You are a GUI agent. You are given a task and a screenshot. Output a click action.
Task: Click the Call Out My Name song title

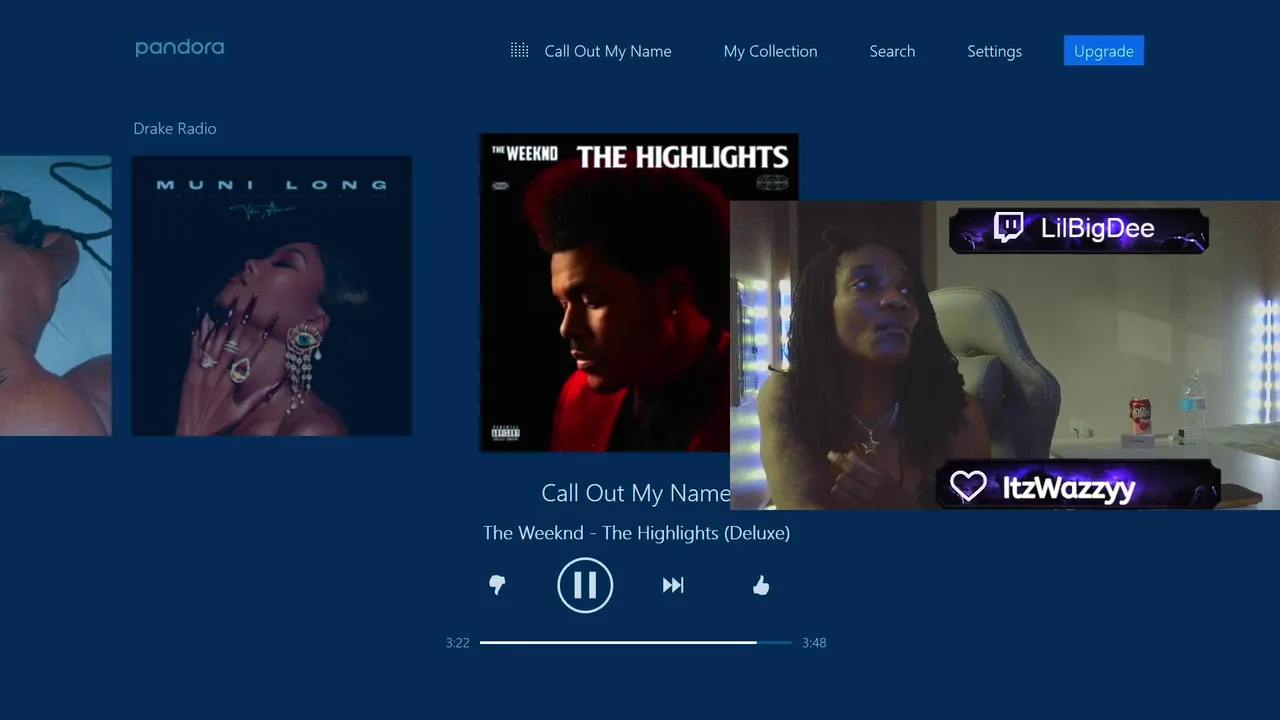(636, 493)
